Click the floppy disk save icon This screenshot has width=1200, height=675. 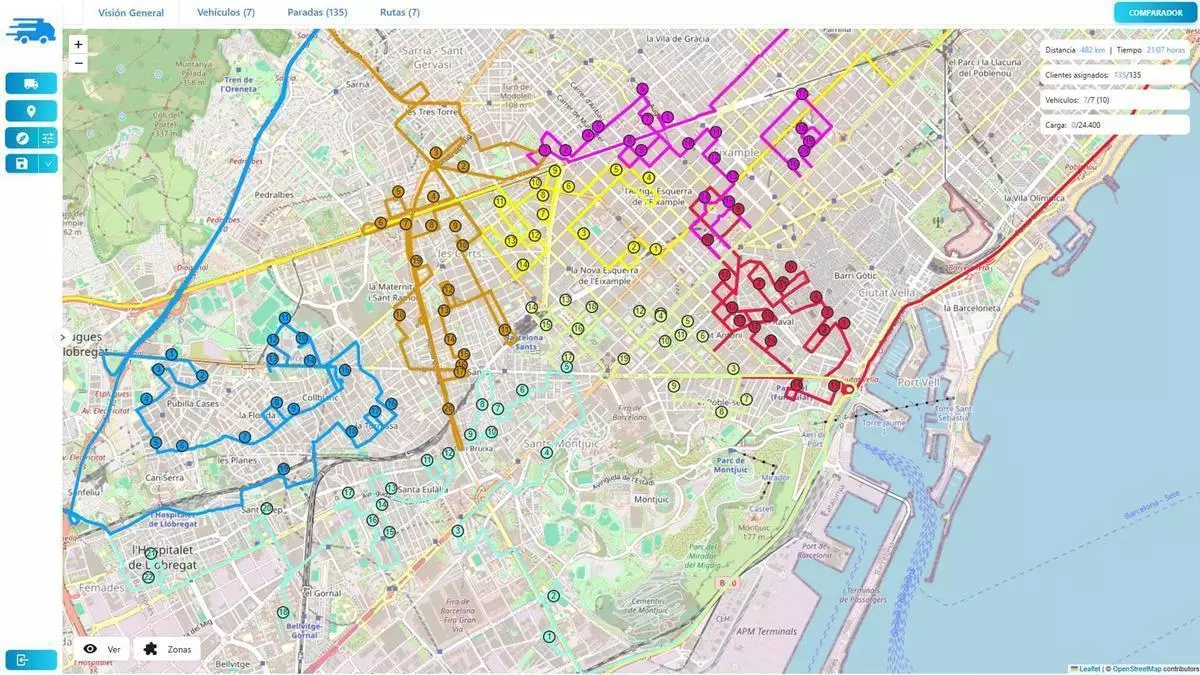21,163
